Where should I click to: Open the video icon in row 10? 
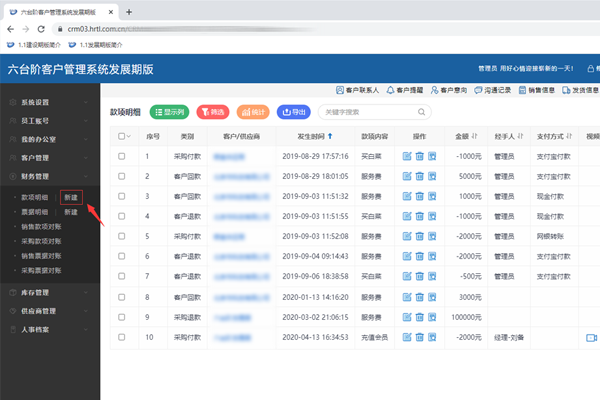(x=591, y=338)
